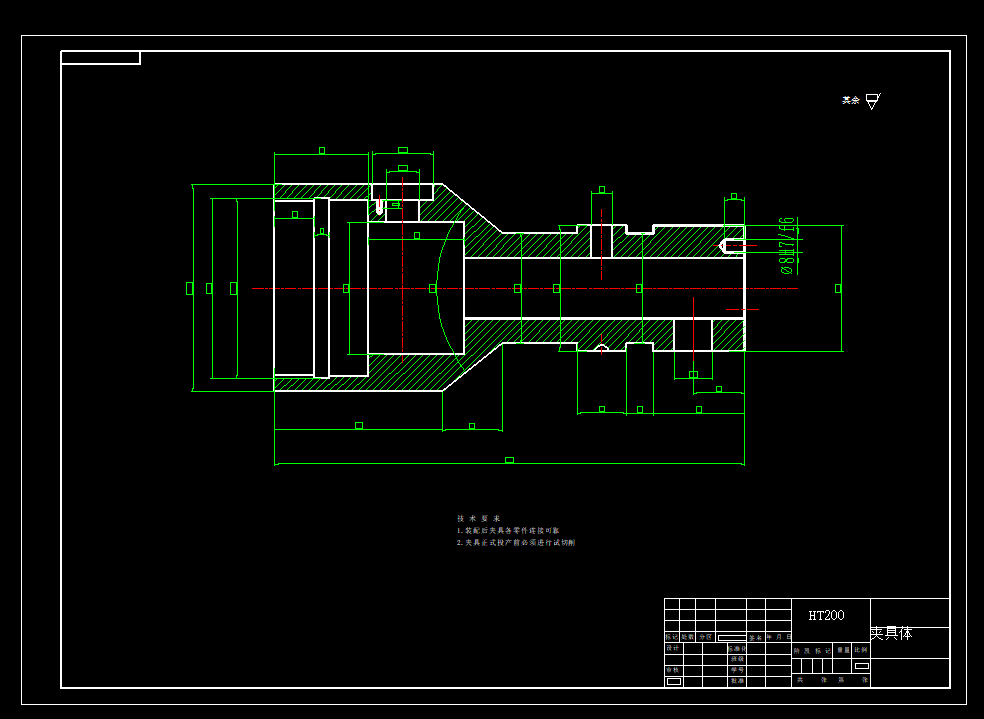
Task: Click the surface roughness symbol beside 其余
Action: [873, 101]
